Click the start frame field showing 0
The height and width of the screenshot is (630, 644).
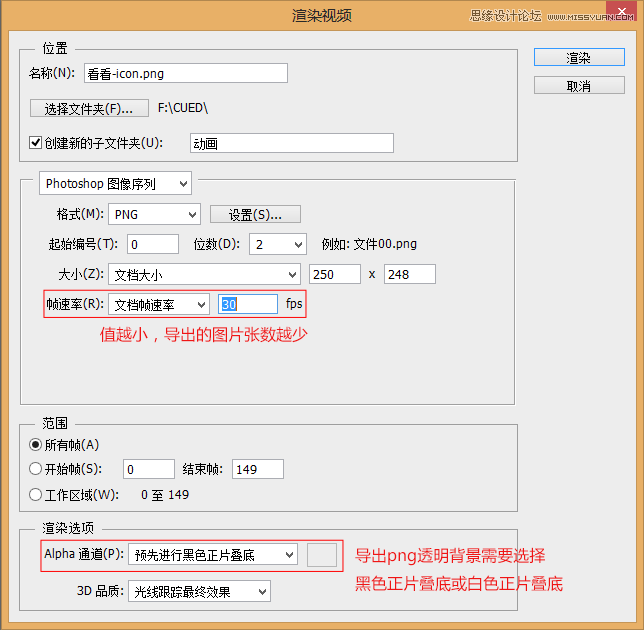[x=149, y=469]
